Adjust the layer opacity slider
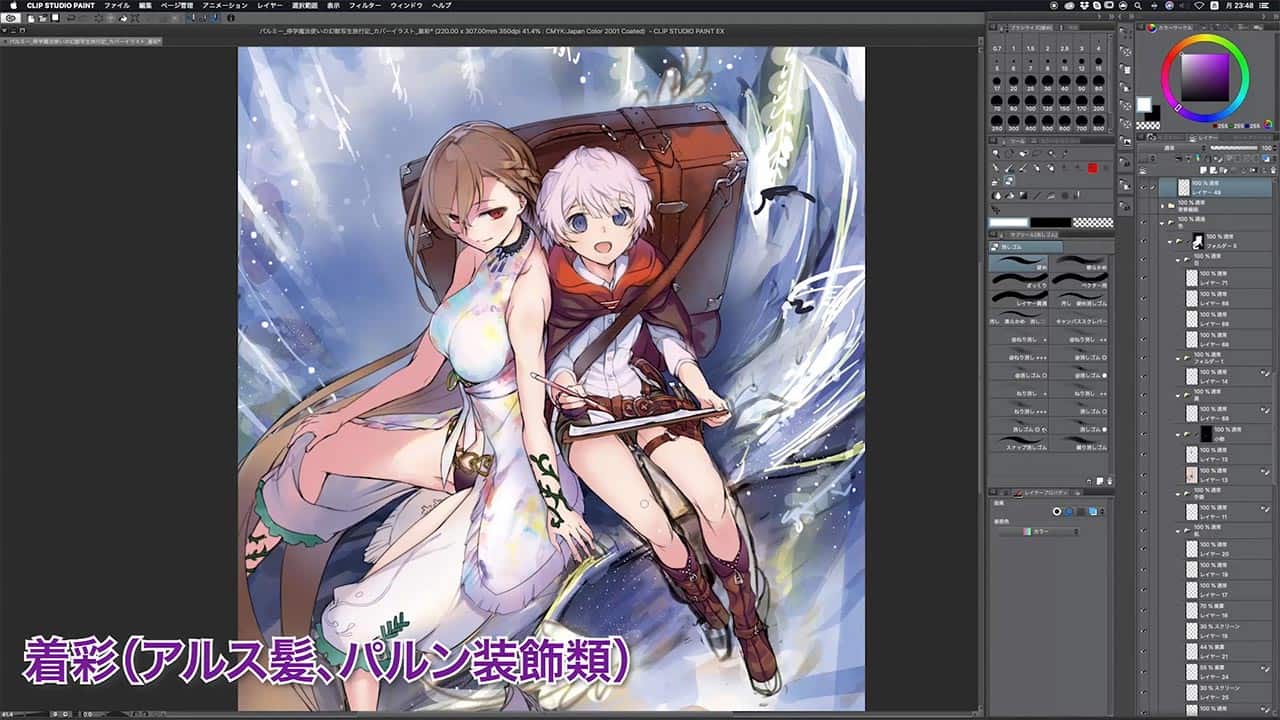Screen dimensions: 1280x720 (x=1233, y=147)
